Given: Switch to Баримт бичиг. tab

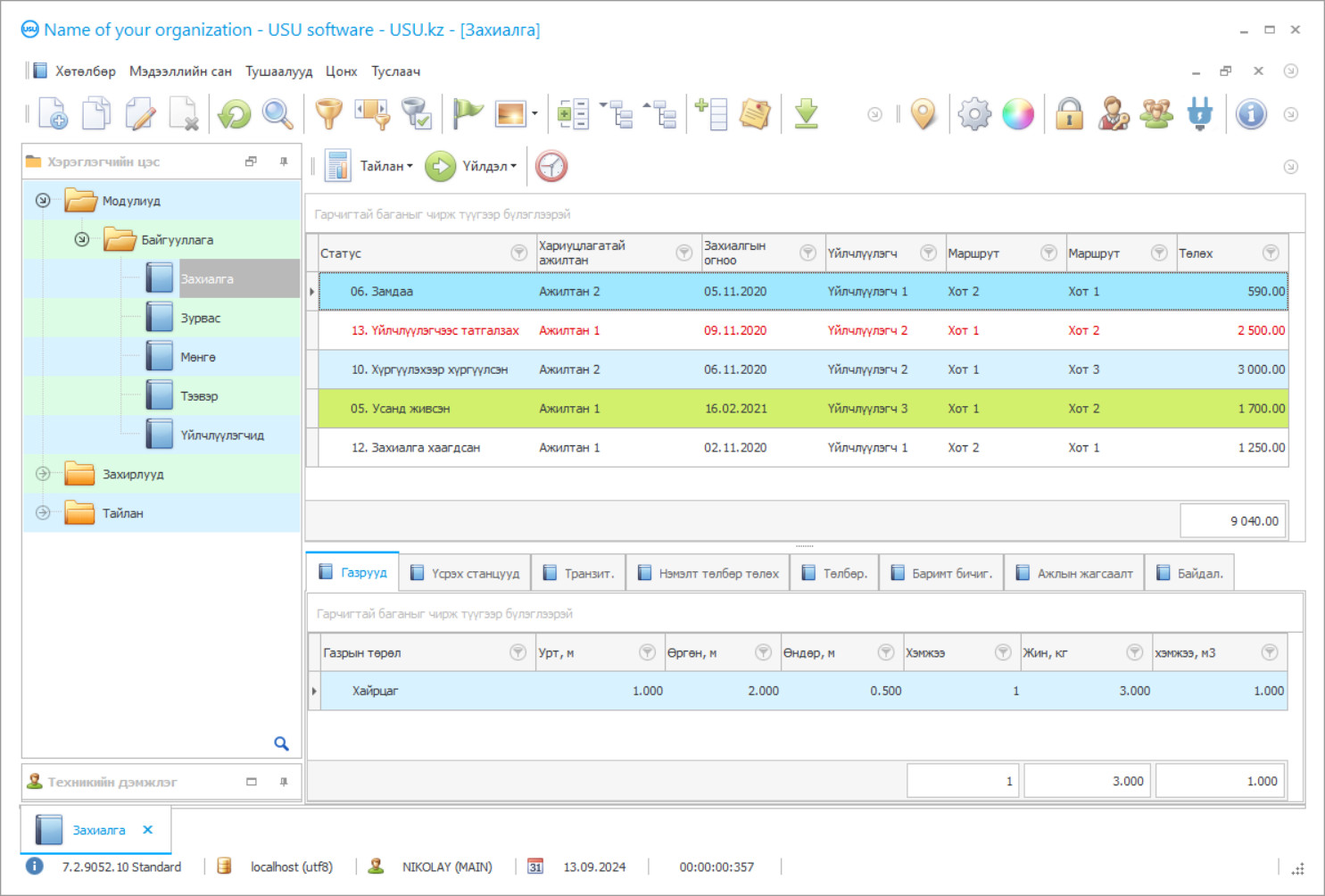Looking at the screenshot, I should tap(942, 573).
